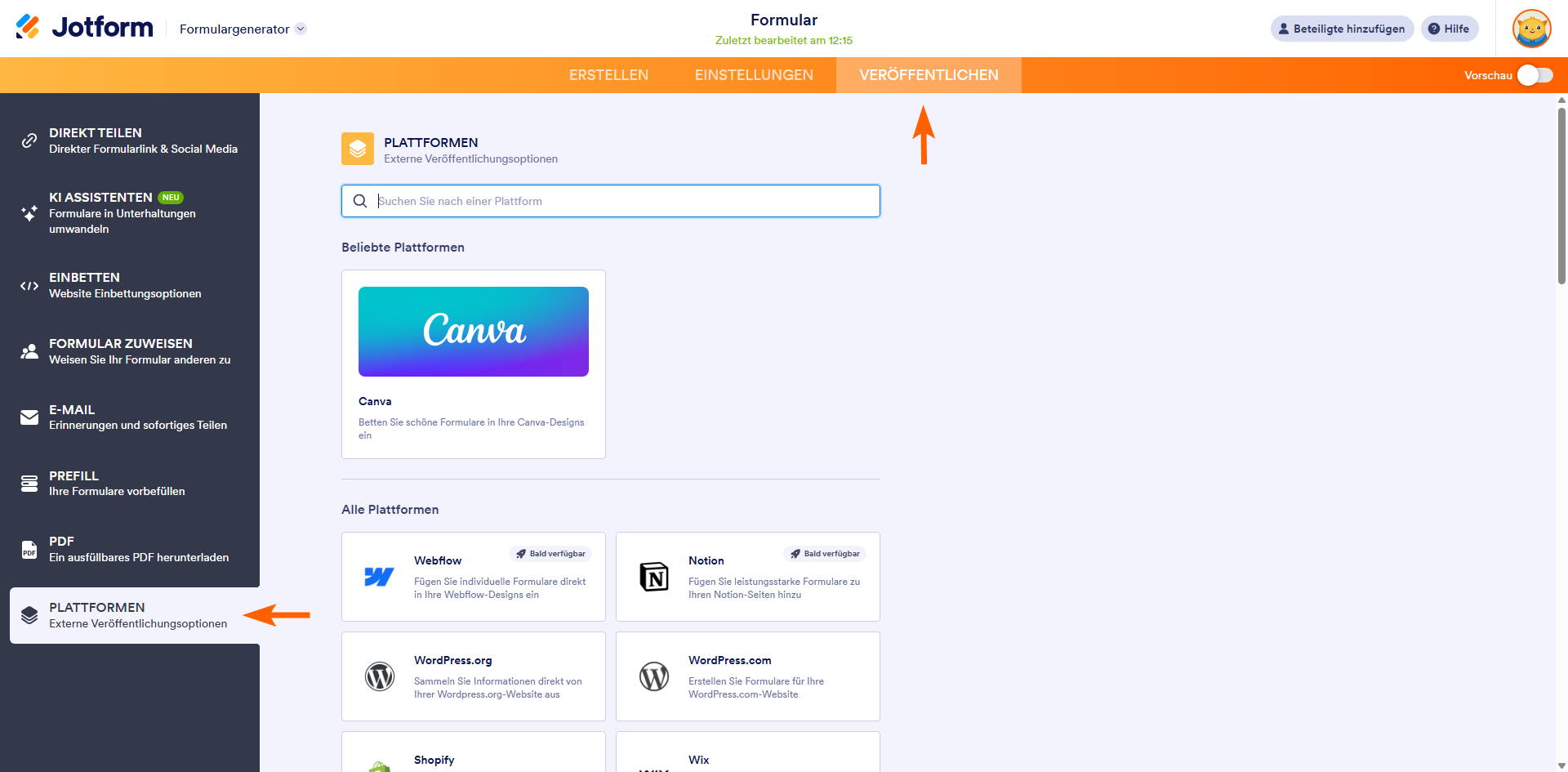Screen dimensions: 1568x772
Task: Click the Bald verfügbar badge on Webflow
Action: coord(551,554)
